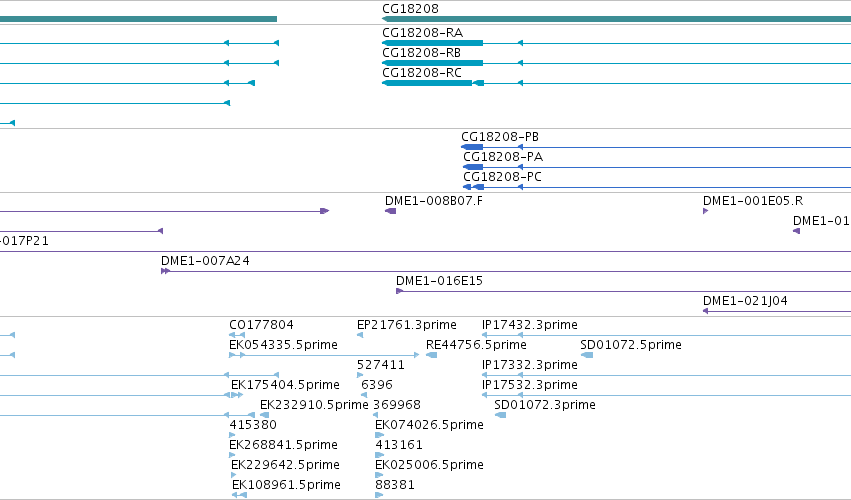Screen dimensions: 851x500
Task: Select the EP21761.3prime EST arrow
Action: pyautogui.click(x=360, y=335)
